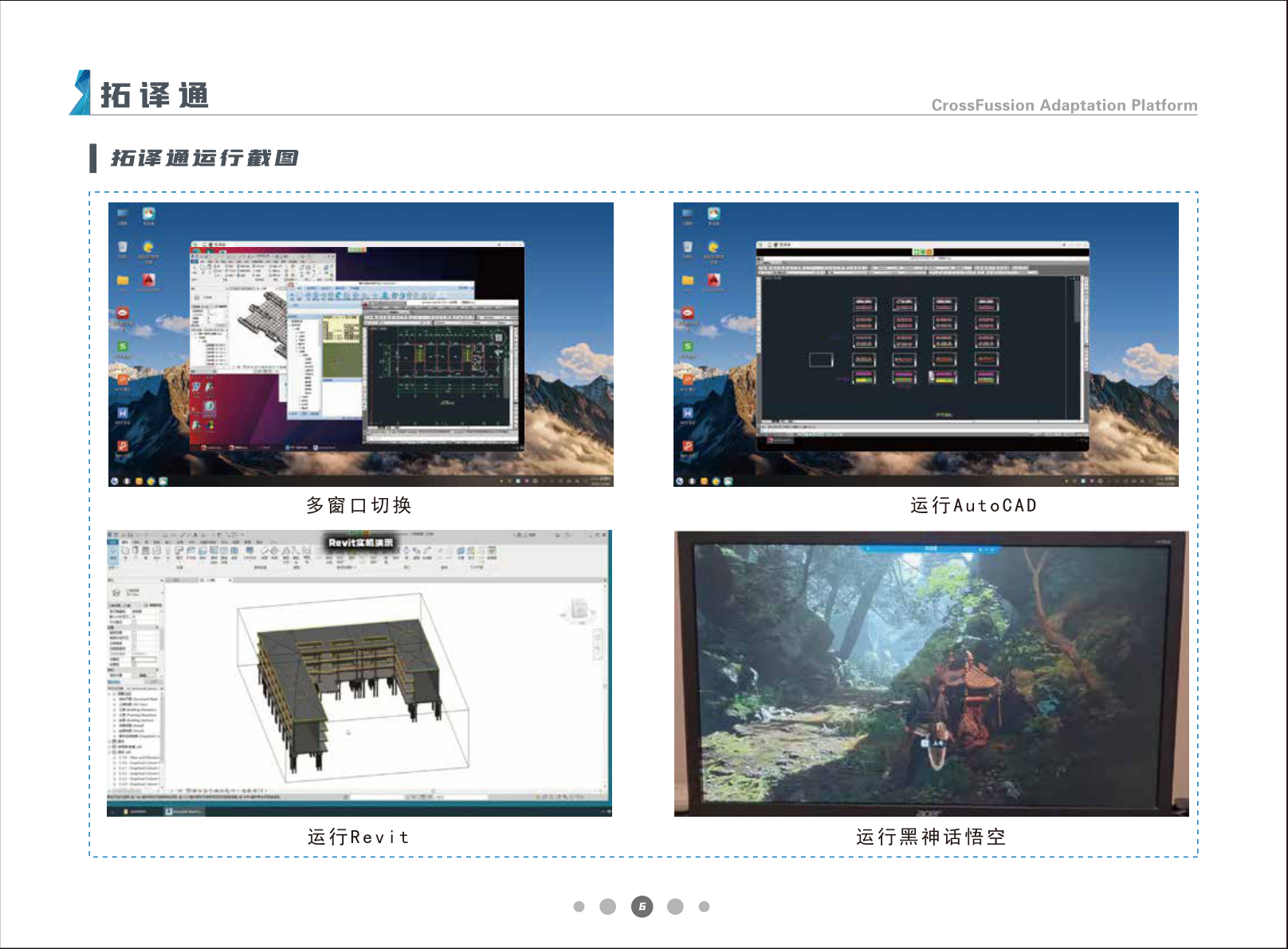Image resolution: width=1288 pixels, height=949 pixels.
Task: Click the Recycle Bin icon in AutoCAD screenshot
Action: click(687, 248)
